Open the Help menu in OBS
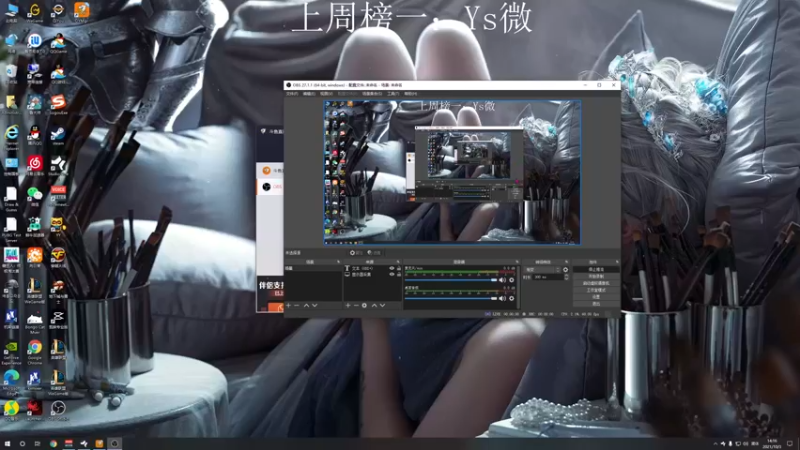This screenshot has height=450, width=800. (410, 94)
